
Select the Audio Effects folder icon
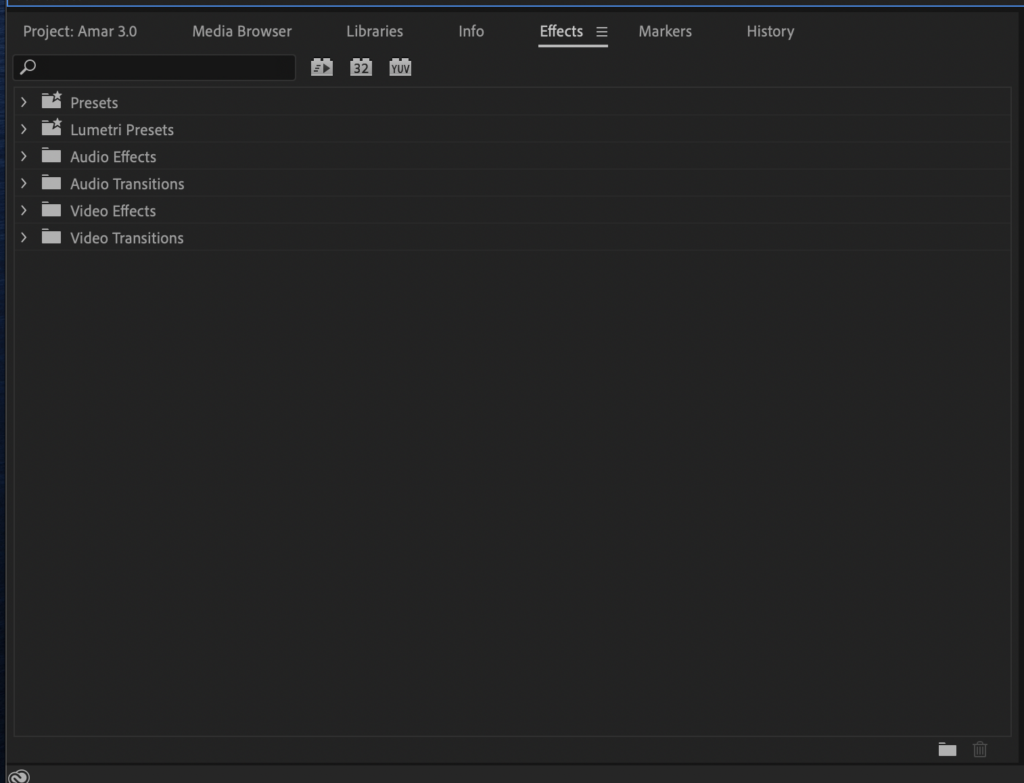coord(51,155)
